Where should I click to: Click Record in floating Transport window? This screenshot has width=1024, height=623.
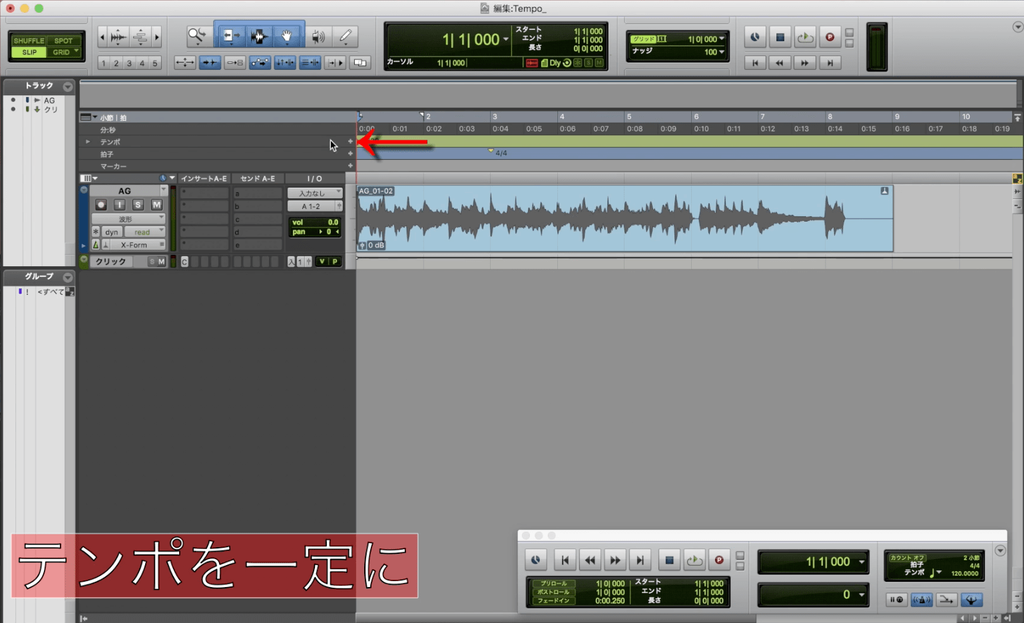719,560
